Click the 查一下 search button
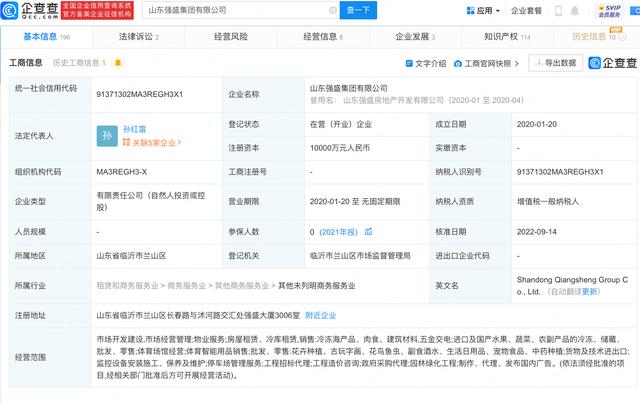The image size is (640, 404). (359, 11)
